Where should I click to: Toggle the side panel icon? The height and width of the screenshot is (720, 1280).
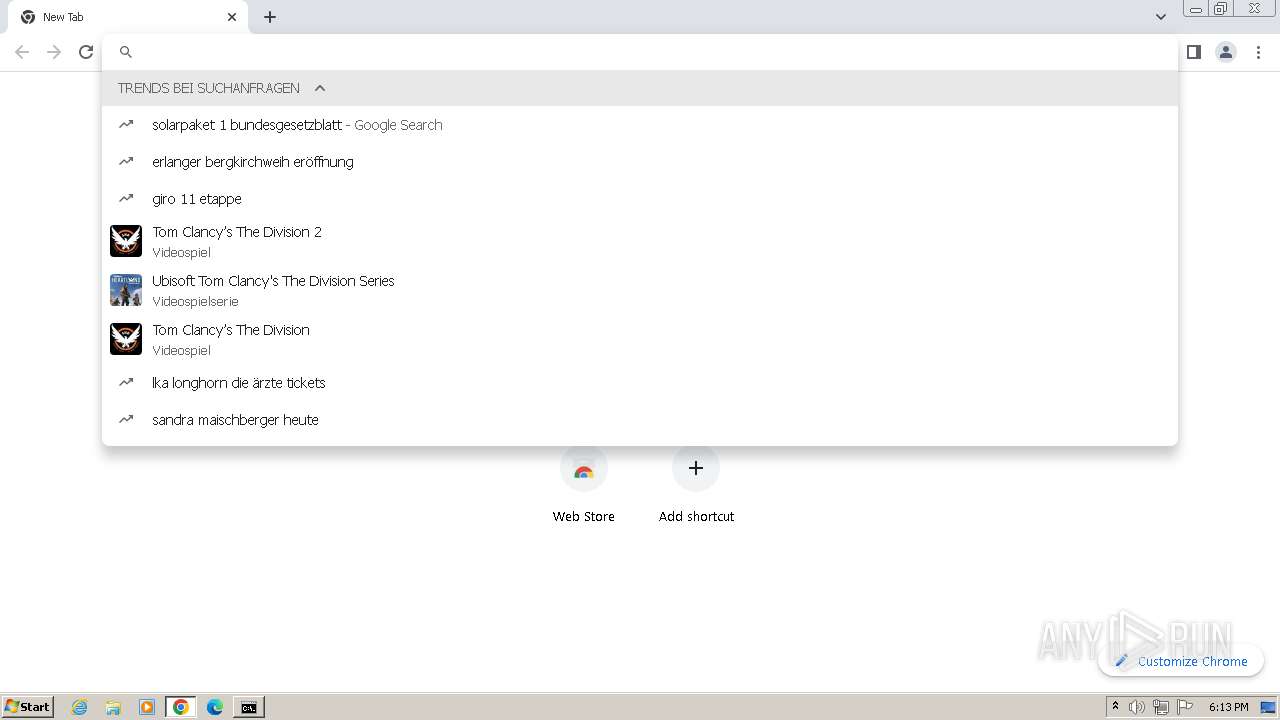[x=1193, y=52]
